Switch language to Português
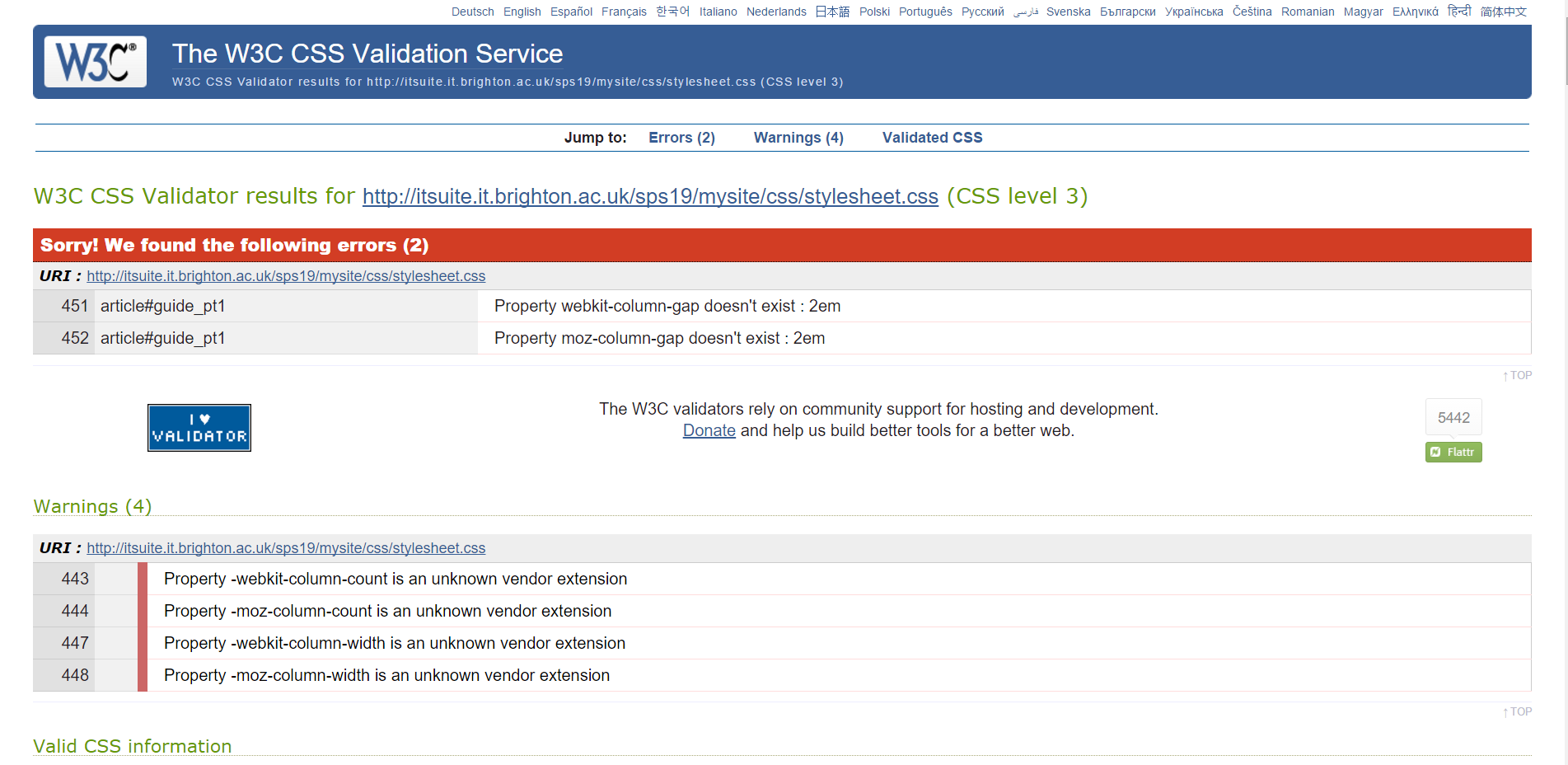The width and height of the screenshot is (1568, 765). pyautogui.click(x=925, y=12)
